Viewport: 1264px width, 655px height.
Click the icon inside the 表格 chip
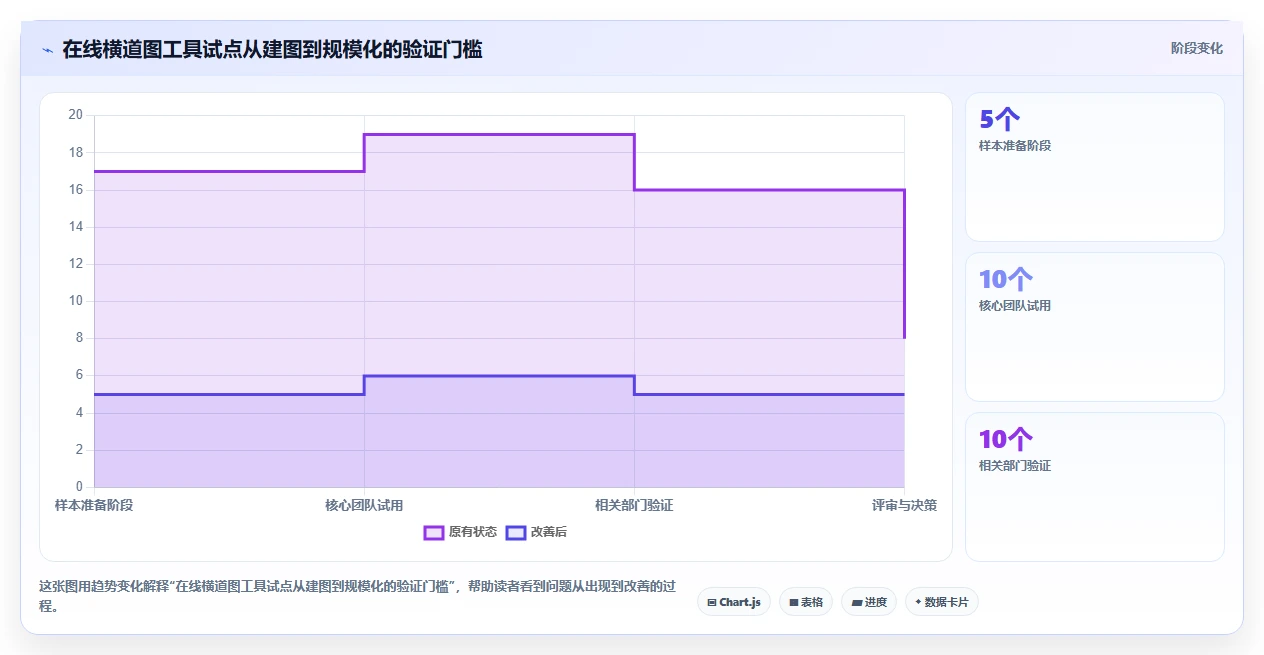coord(794,602)
